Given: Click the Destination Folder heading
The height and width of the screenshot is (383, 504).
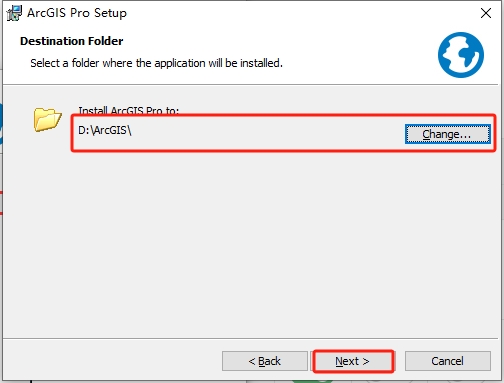Looking at the screenshot, I should click(72, 41).
